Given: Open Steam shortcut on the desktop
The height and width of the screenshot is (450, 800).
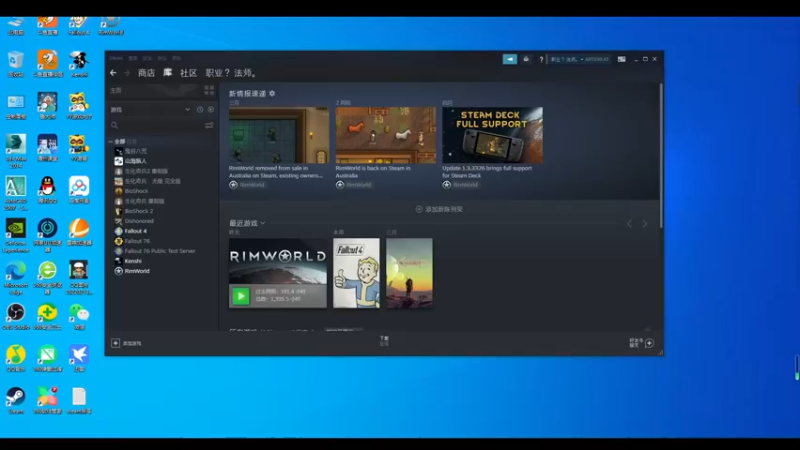Looking at the screenshot, I should [16, 400].
